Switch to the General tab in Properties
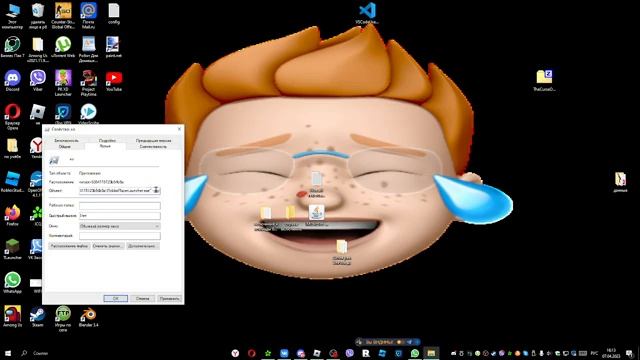The image size is (640, 360). click(64, 147)
